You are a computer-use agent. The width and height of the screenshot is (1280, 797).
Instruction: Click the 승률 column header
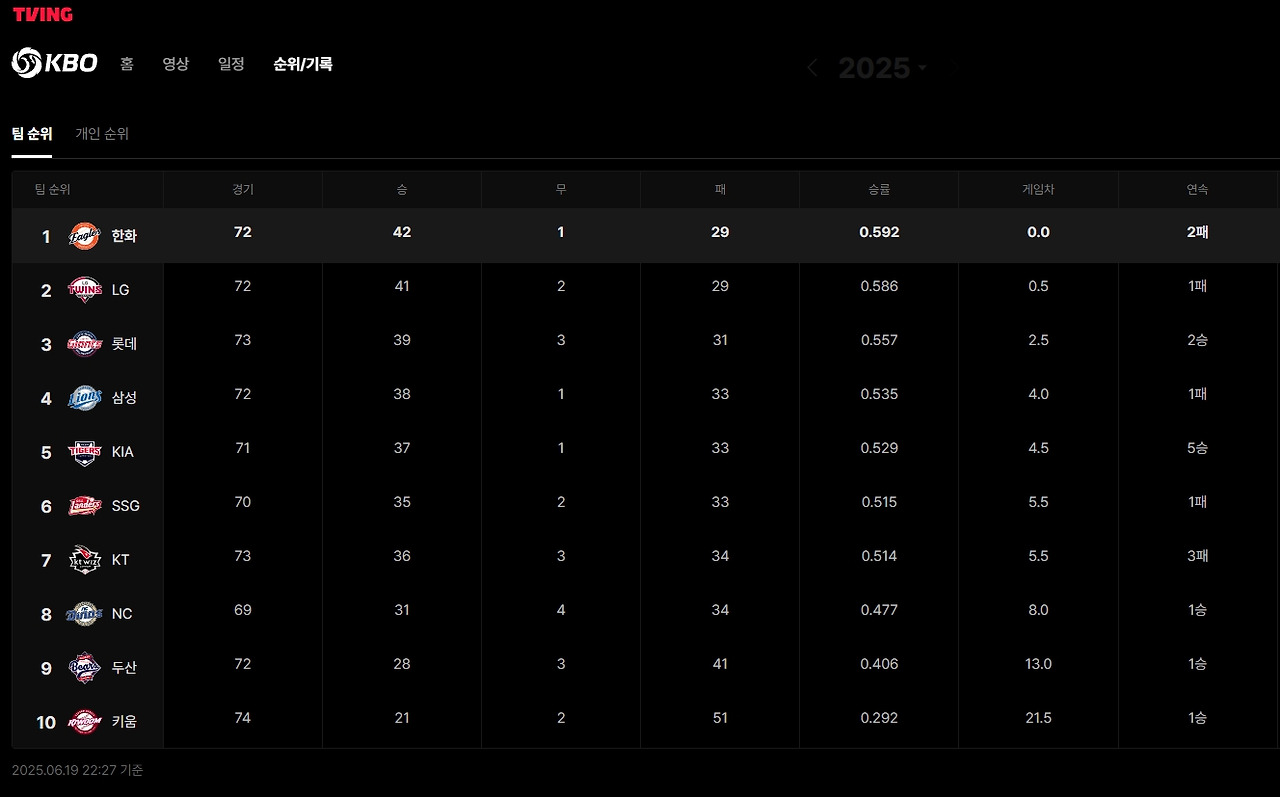pos(879,189)
